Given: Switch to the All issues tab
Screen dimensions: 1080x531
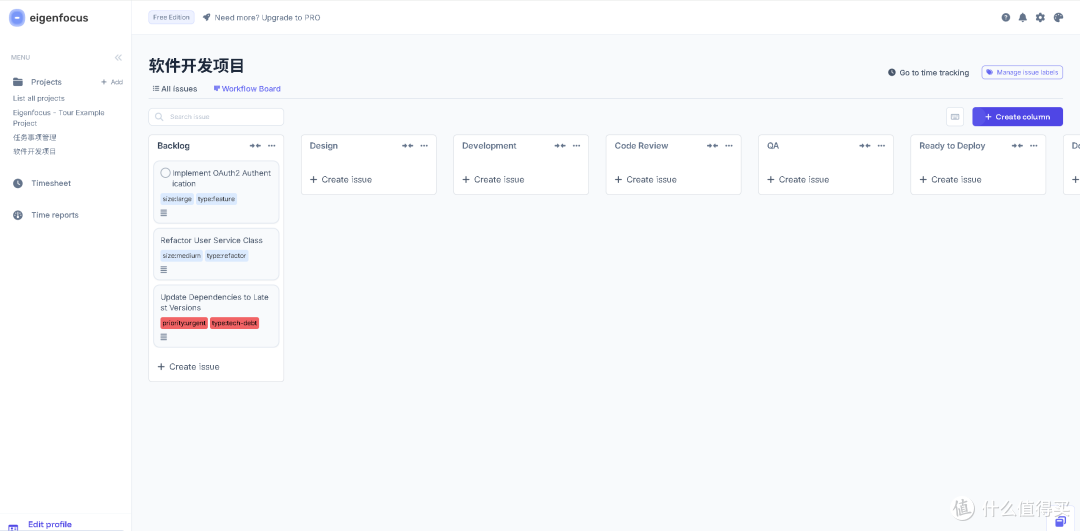Looking at the screenshot, I should pyautogui.click(x=175, y=89).
